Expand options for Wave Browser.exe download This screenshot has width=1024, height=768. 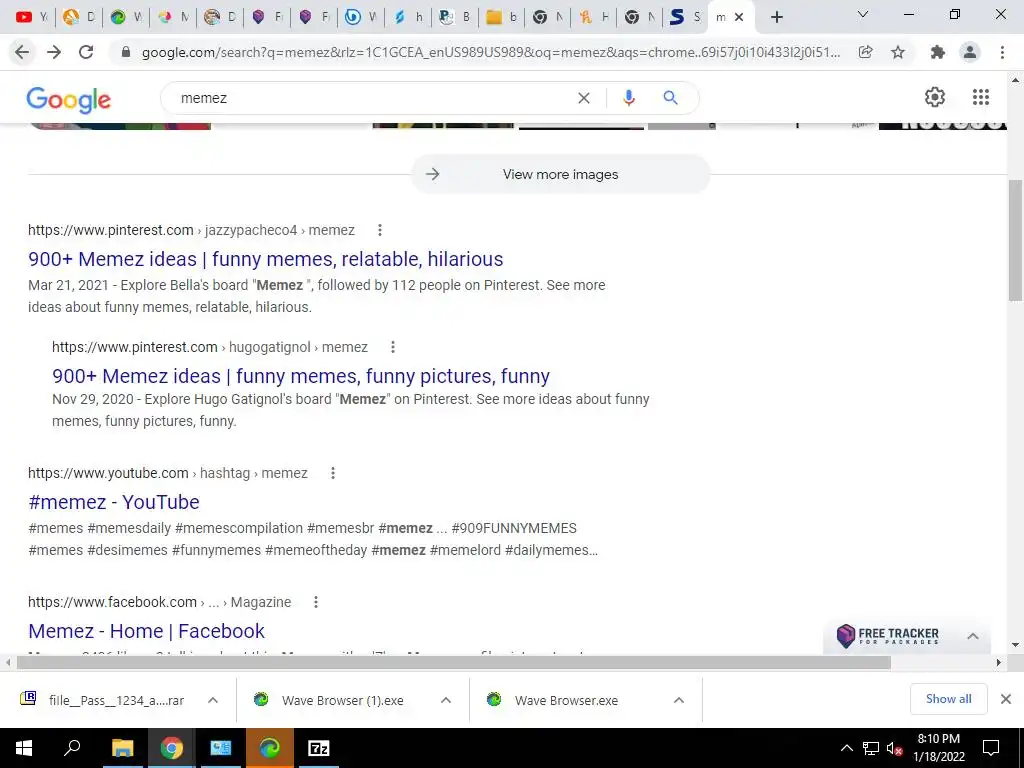tap(679, 700)
